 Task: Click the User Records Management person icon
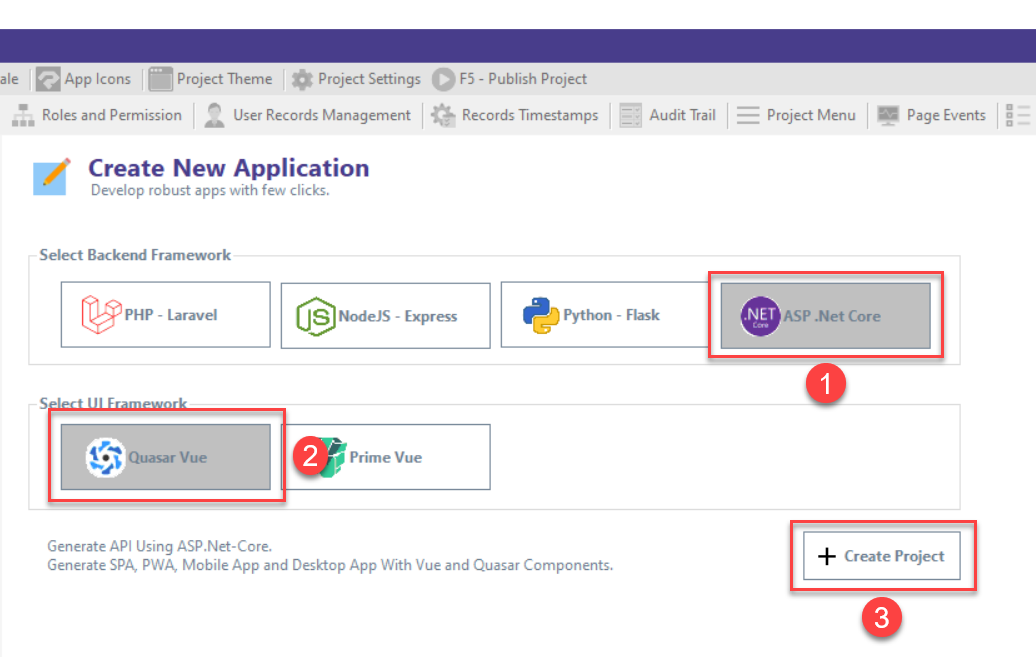[x=214, y=115]
